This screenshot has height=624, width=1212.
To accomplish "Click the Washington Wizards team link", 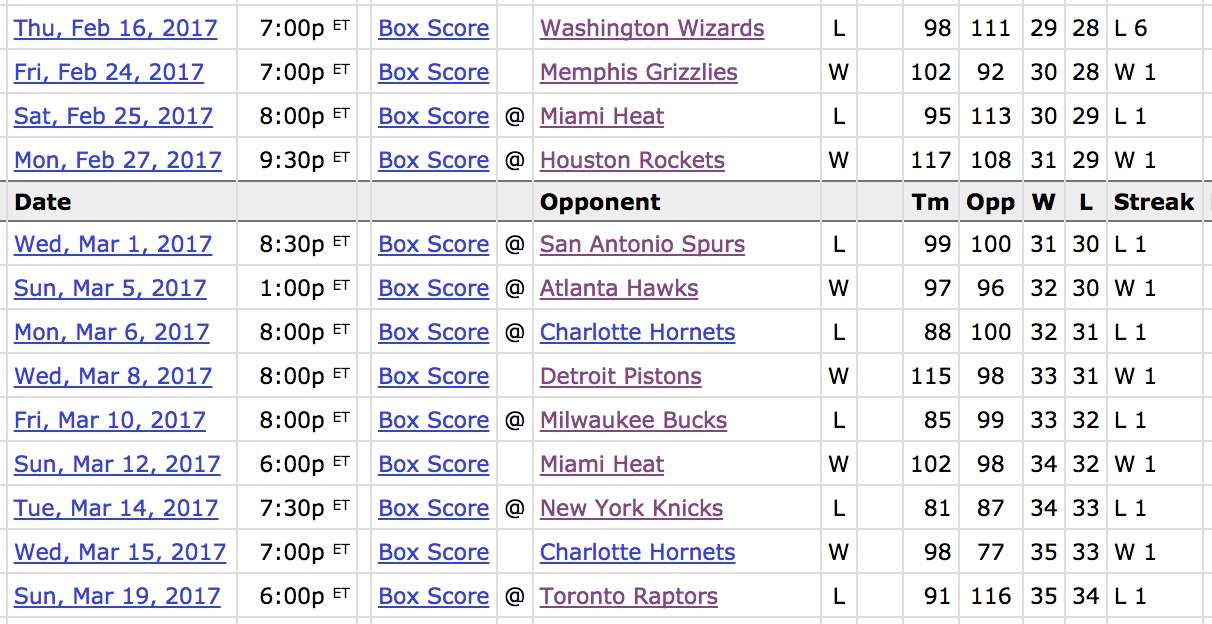I will pyautogui.click(x=652, y=28).
